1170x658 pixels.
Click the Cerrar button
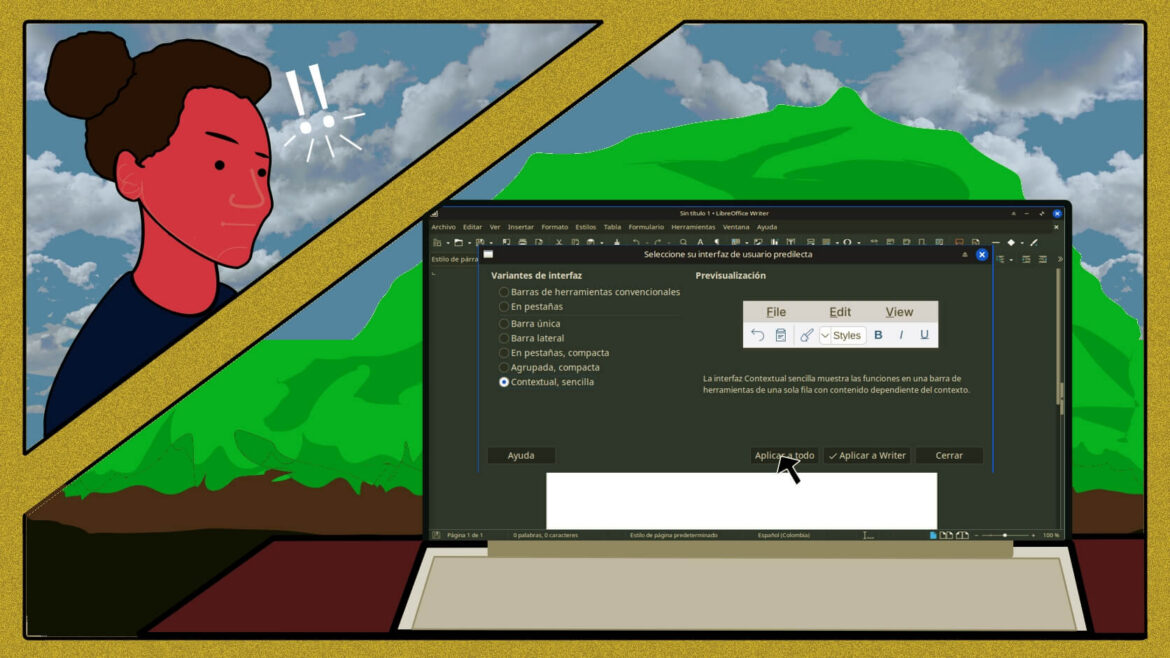949,455
